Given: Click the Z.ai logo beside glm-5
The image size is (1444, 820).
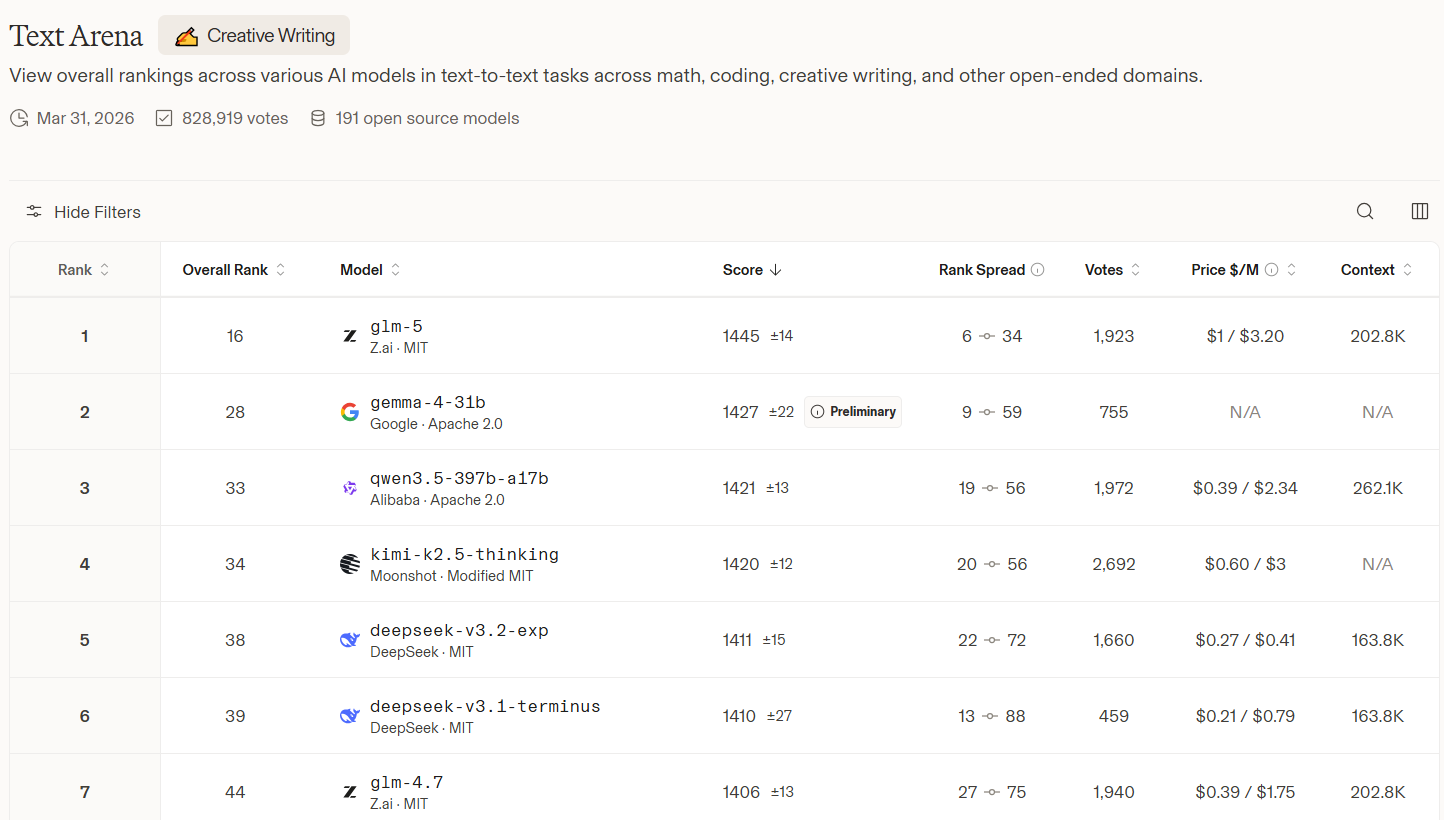Looking at the screenshot, I should pos(350,336).
